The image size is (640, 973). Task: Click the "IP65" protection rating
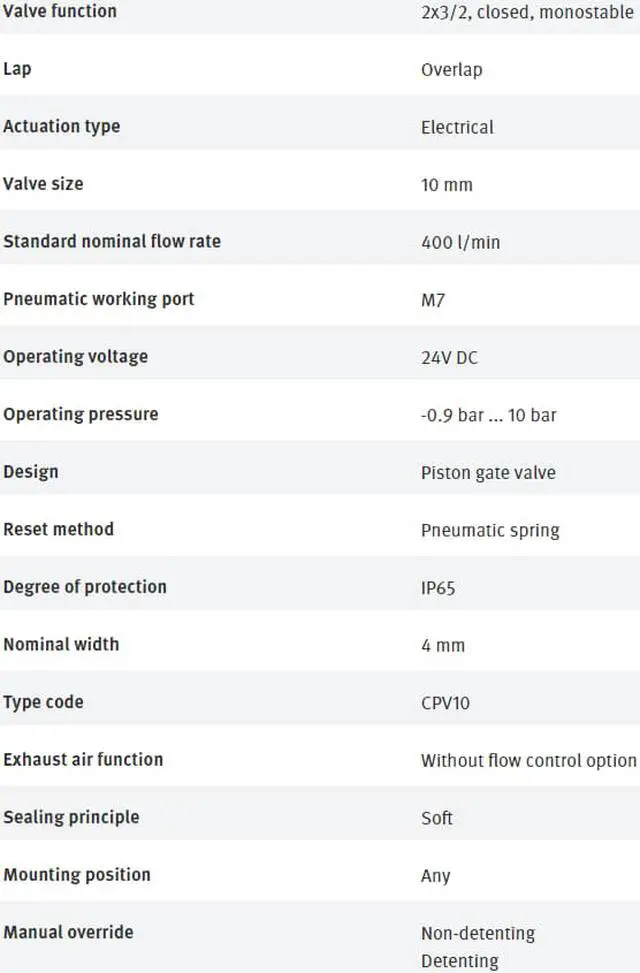coord(438,588)
